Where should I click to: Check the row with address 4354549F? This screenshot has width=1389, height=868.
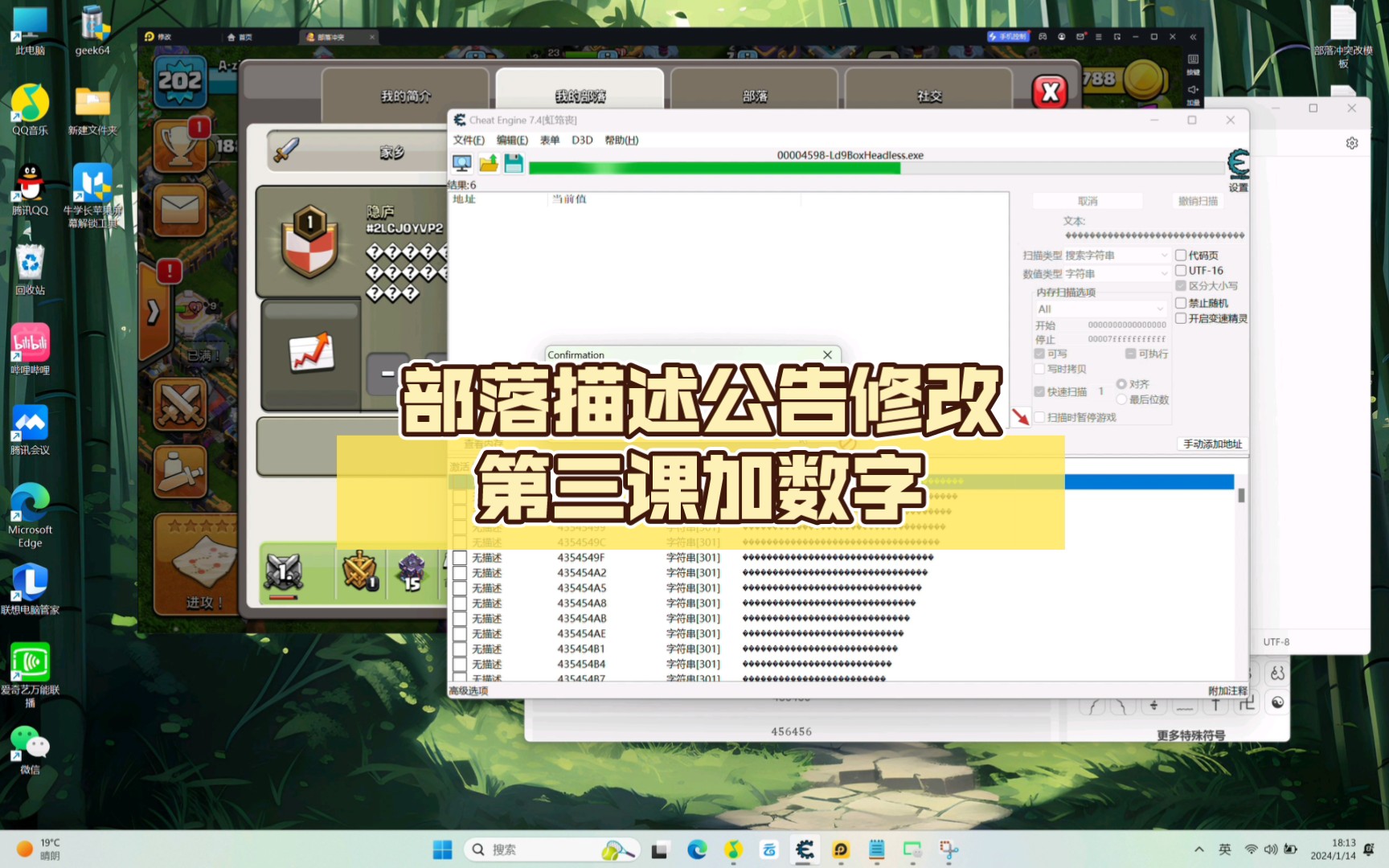click(460, 558)
